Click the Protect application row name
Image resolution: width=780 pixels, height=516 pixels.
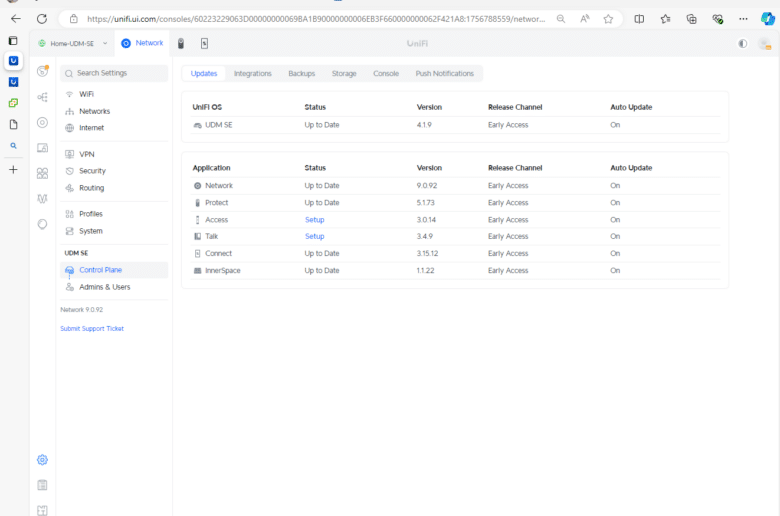[x=216, y=203]
